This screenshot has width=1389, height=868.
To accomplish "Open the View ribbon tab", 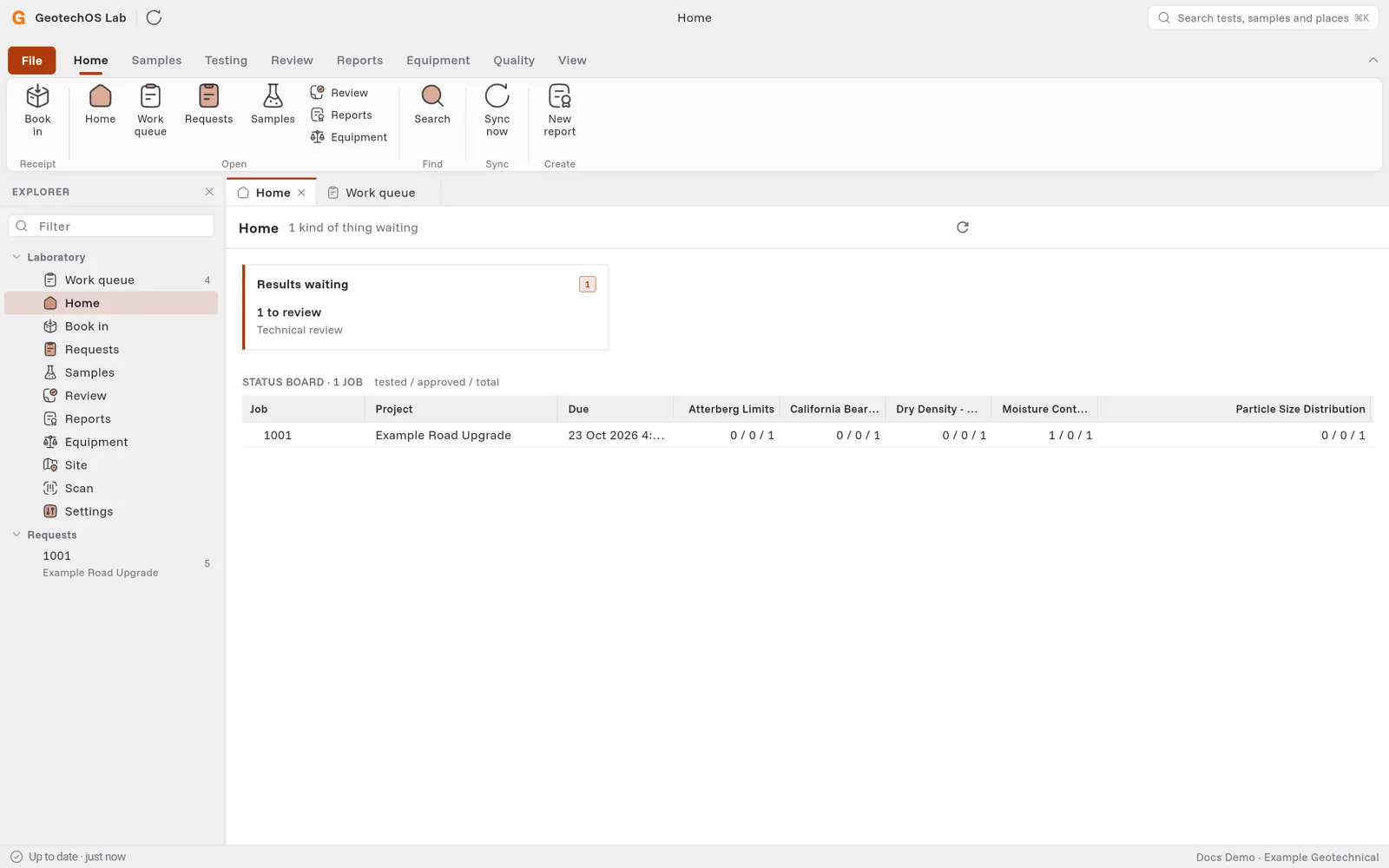I will (x=572, y=60).
